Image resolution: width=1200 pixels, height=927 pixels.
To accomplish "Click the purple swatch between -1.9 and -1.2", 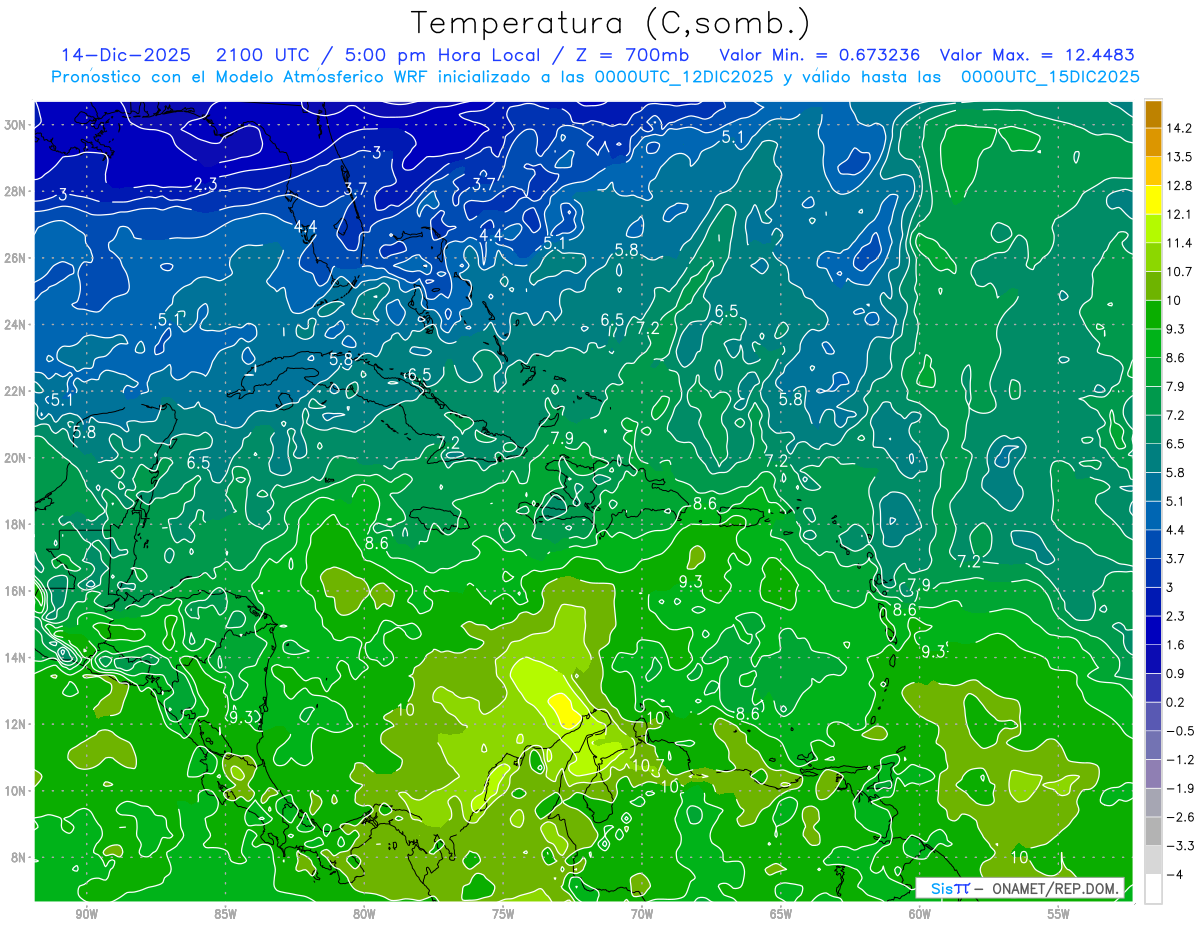I will coord(1153,774).
